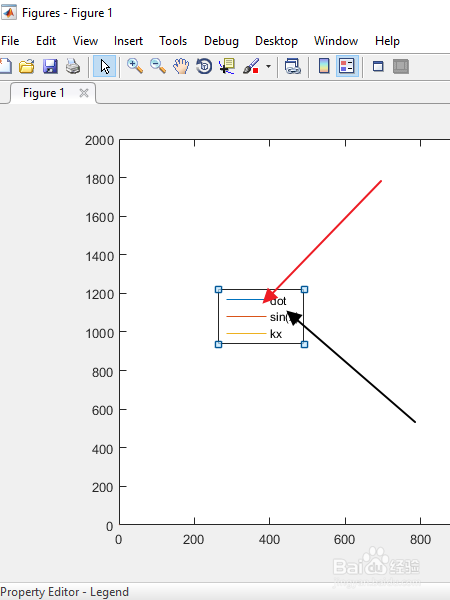Click the y-axis label 2000
Screen dimensions: 450x600
click(x=99, y=140)
